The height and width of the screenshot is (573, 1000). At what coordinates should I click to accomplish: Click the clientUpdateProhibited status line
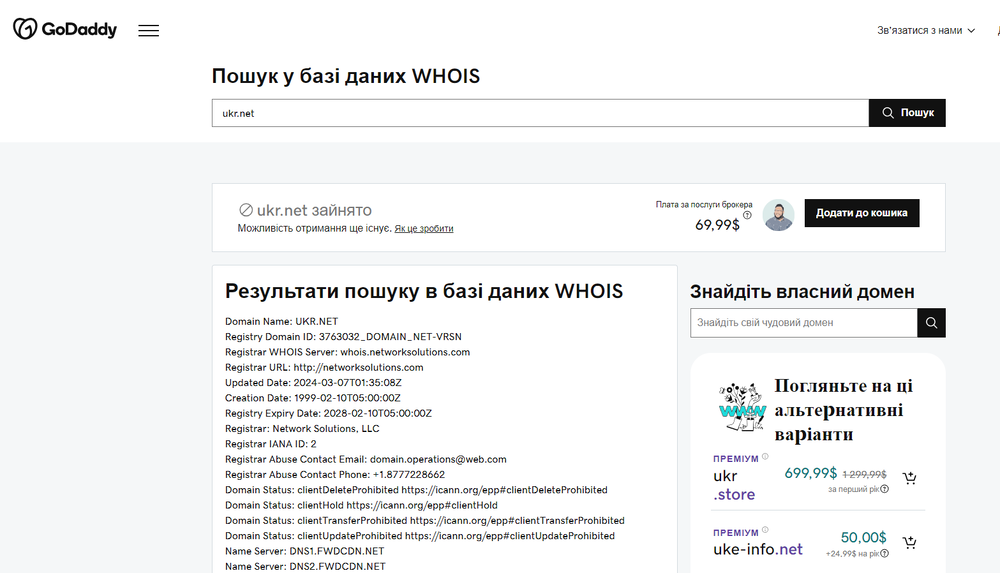420,536
